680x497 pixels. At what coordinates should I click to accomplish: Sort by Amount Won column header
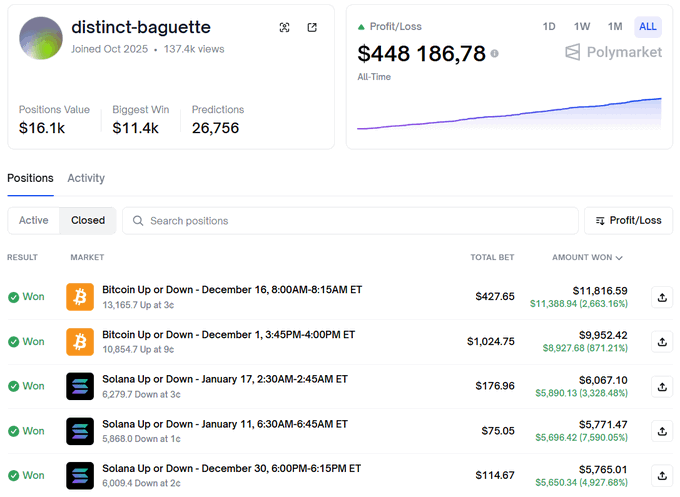587,257
